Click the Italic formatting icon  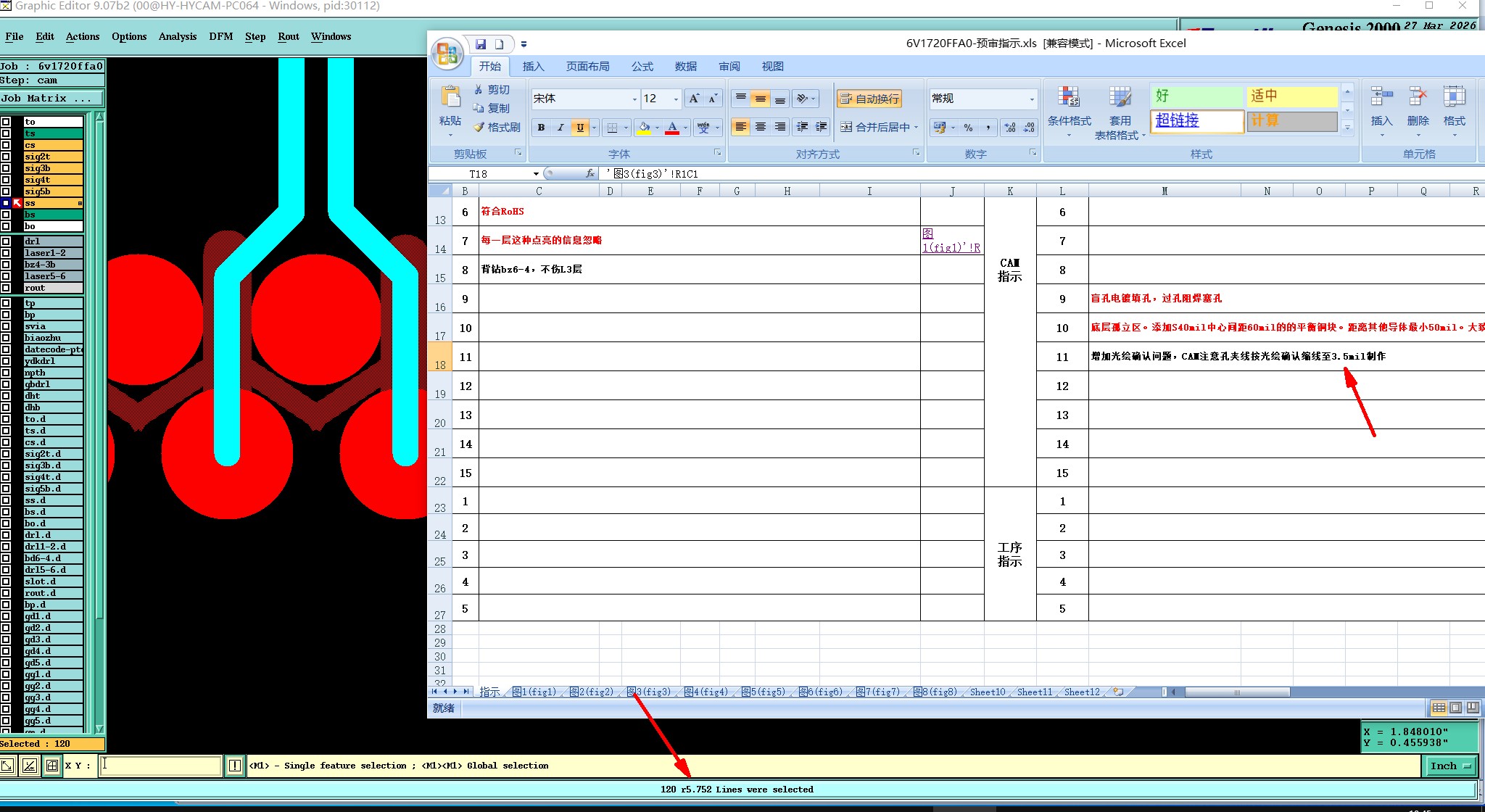(x=560, y=128)
